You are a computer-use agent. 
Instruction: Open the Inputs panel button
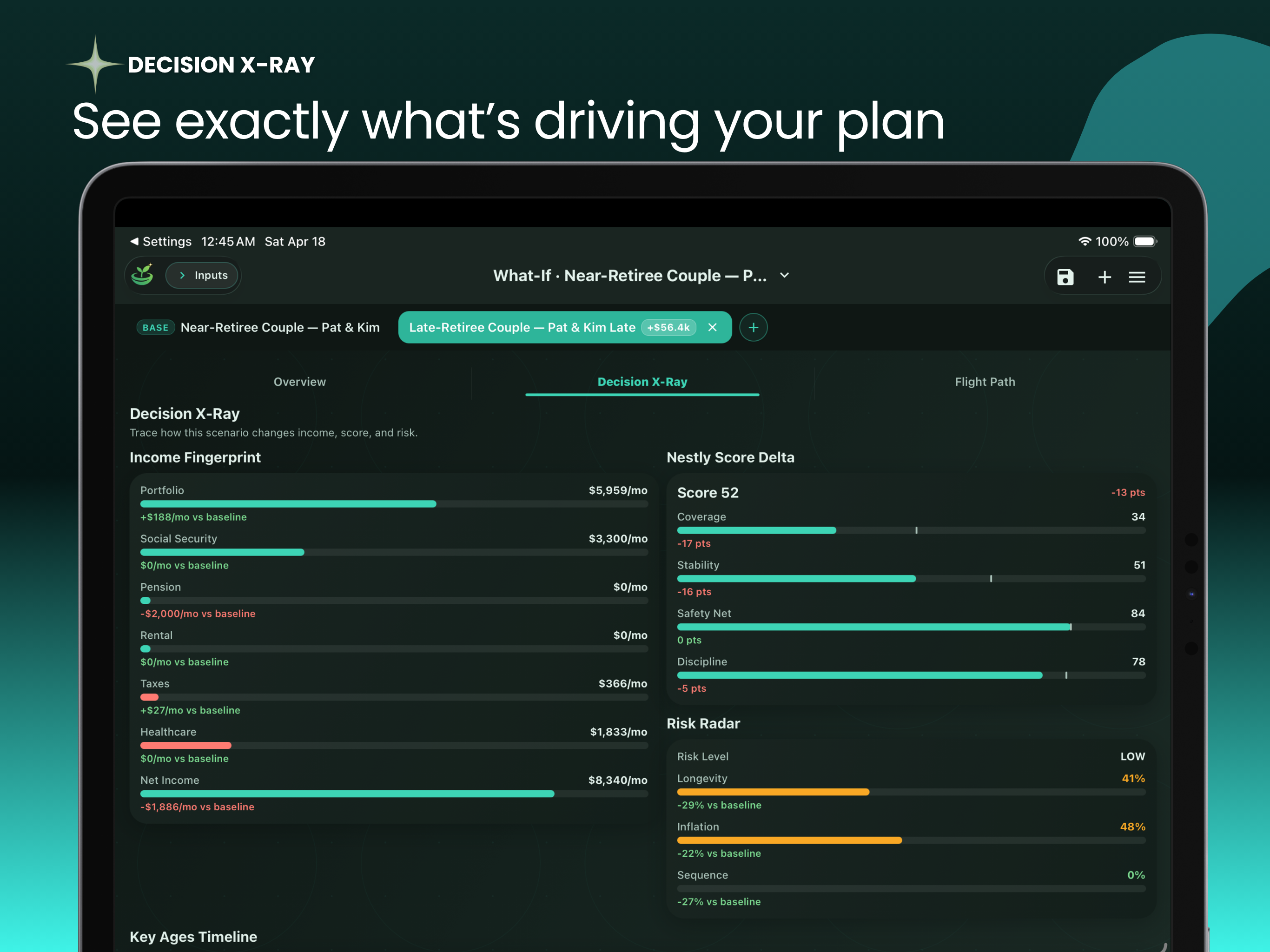[x=202, y=275]
